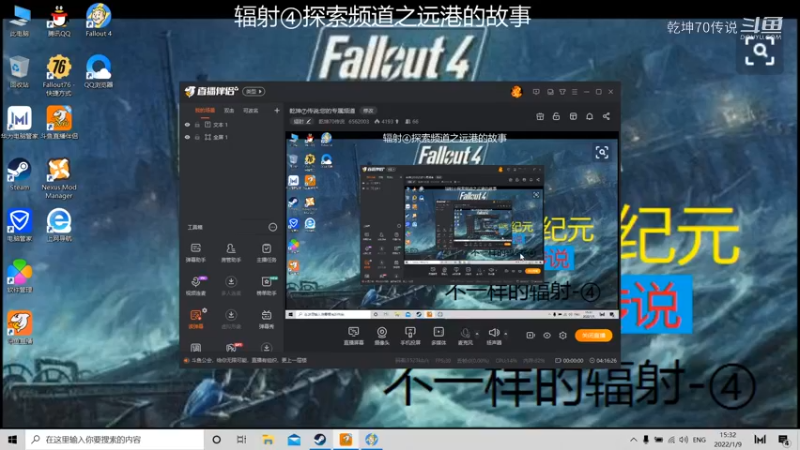Click the 修改 button beside room title
800x450 pixels.
pos(368,111)
